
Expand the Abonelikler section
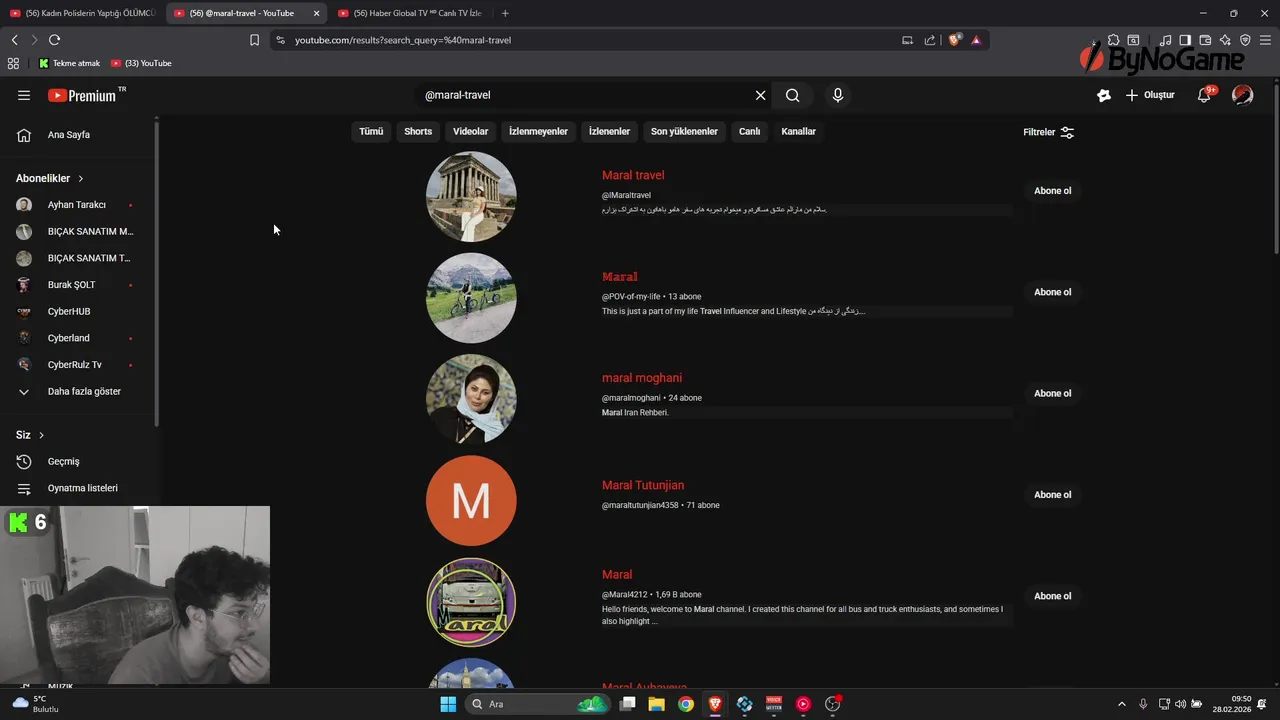(50, 178)
